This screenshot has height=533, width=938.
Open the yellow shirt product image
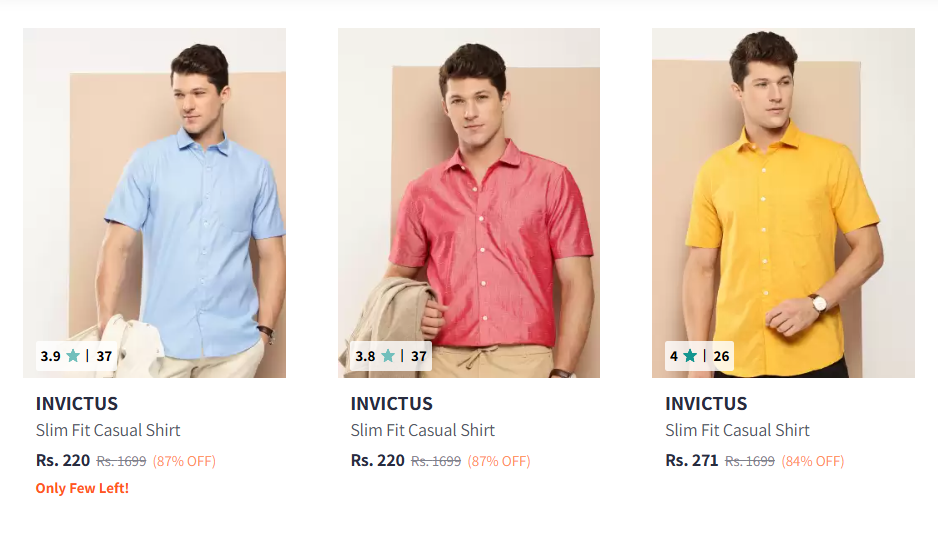click(783, 203)
